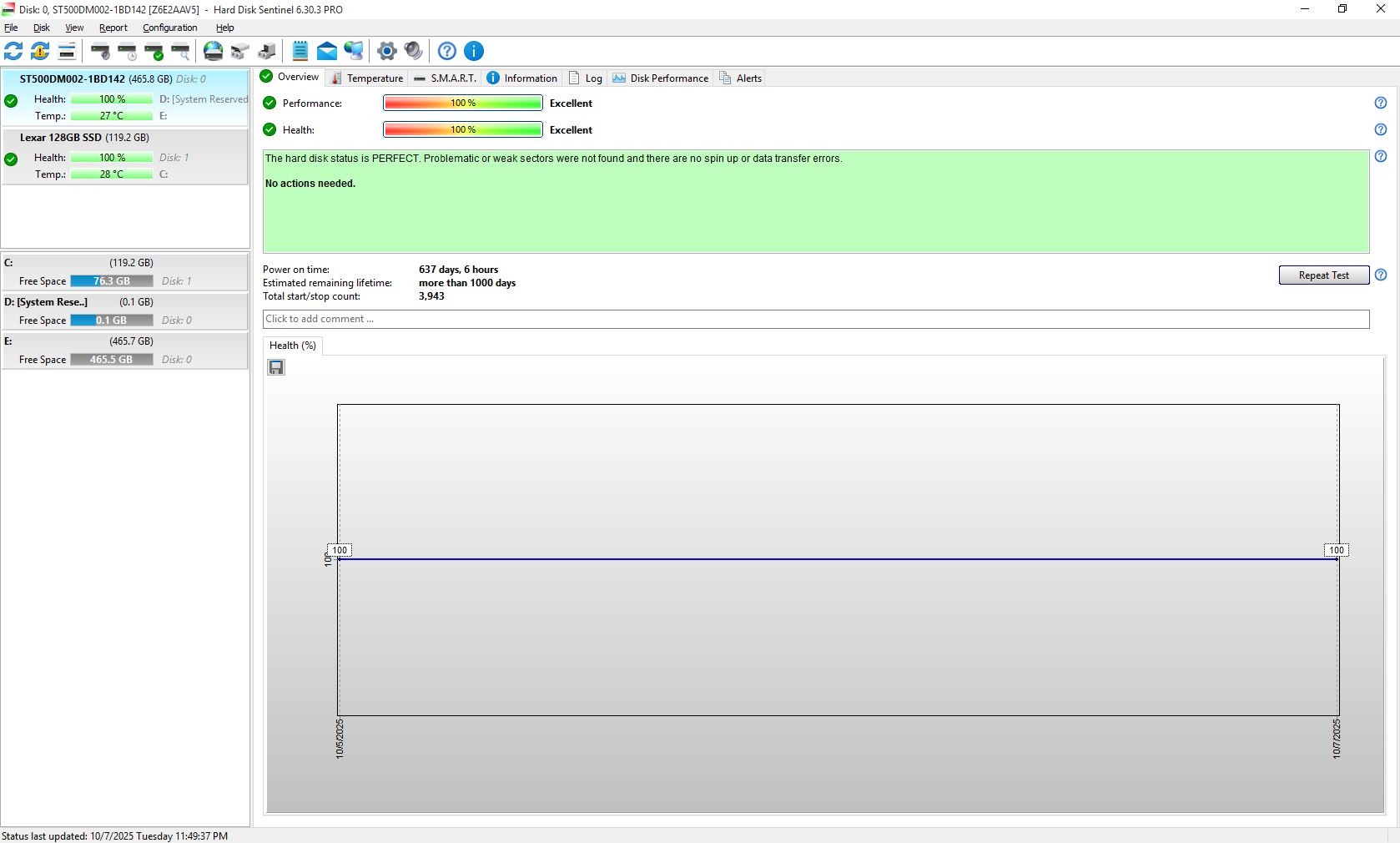This screenshot has height=843, width=1400.
Task: Open the Disk Performance tab
Action: click(661, 78)
